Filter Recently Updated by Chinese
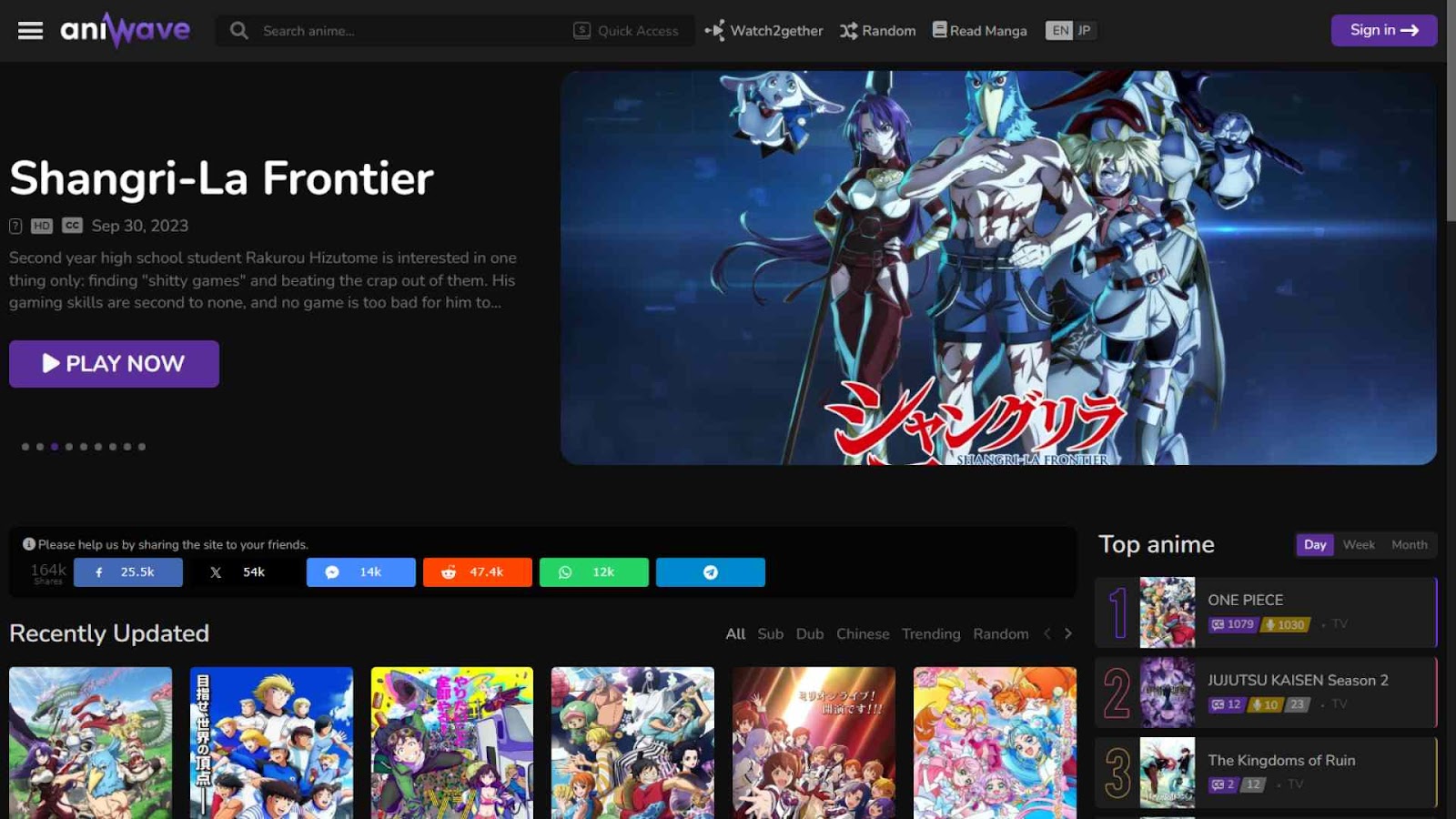Screen dimensions: 1456x819 863,634
